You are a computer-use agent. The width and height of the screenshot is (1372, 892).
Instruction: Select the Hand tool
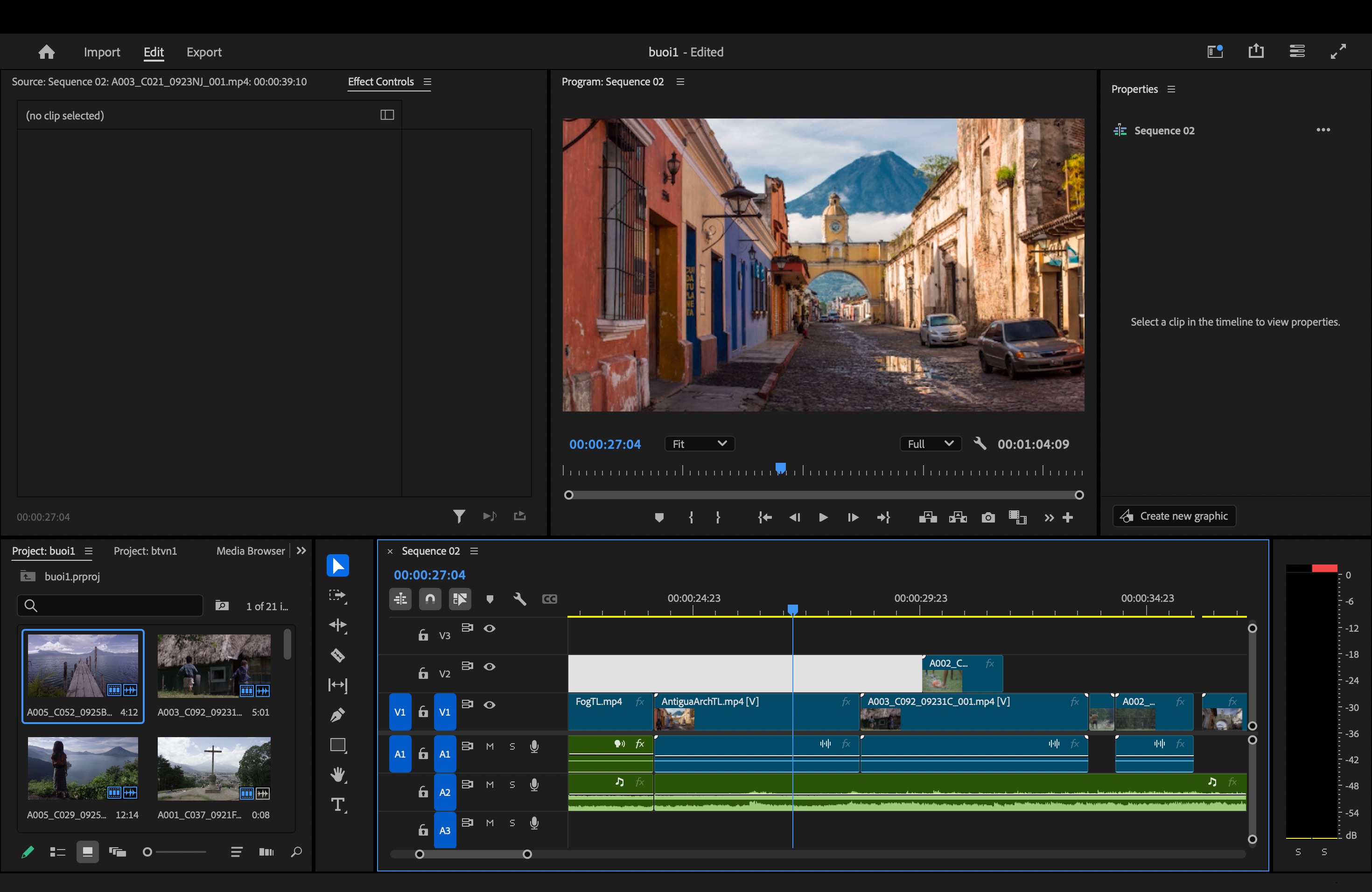[338, 775]
